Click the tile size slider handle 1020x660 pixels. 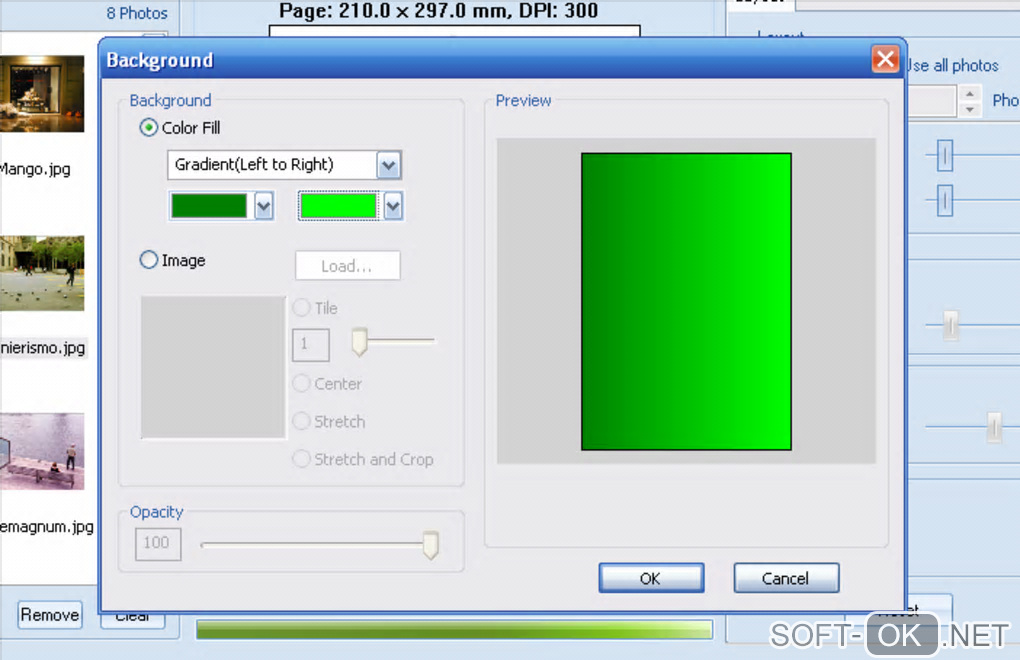(359, 342)
